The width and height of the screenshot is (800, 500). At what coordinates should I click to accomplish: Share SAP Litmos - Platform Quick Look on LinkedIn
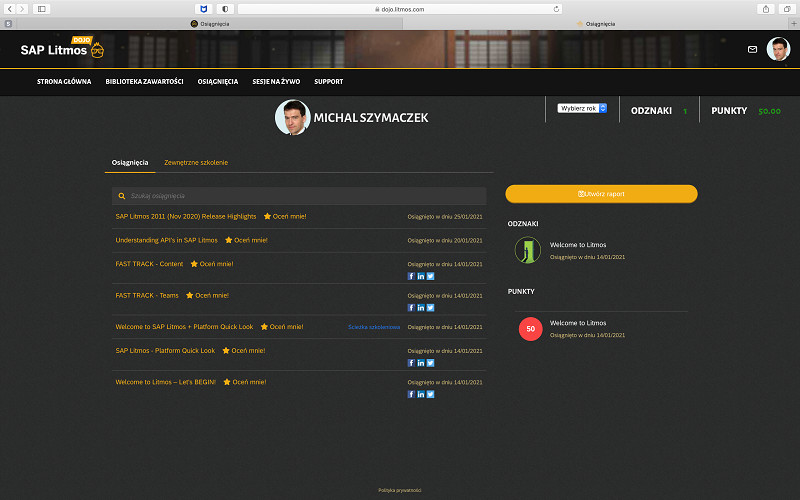[421, 363]
